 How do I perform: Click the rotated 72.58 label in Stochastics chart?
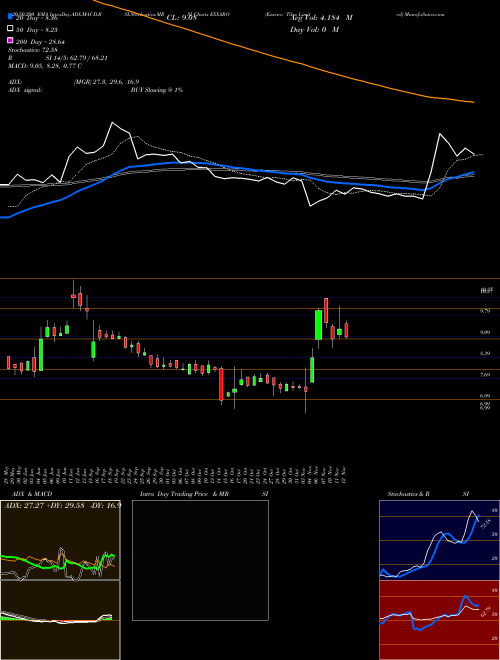pyautogui.click(x=484, y=524)
